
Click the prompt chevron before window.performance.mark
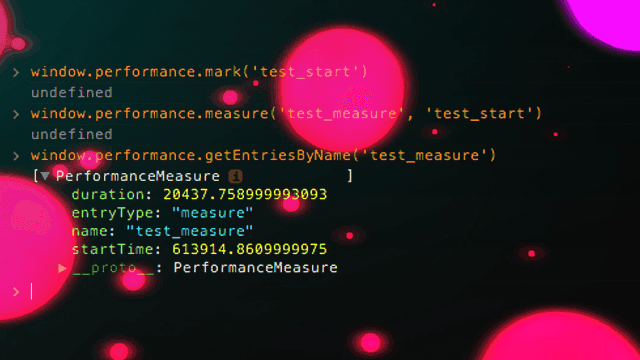[16, 73]
